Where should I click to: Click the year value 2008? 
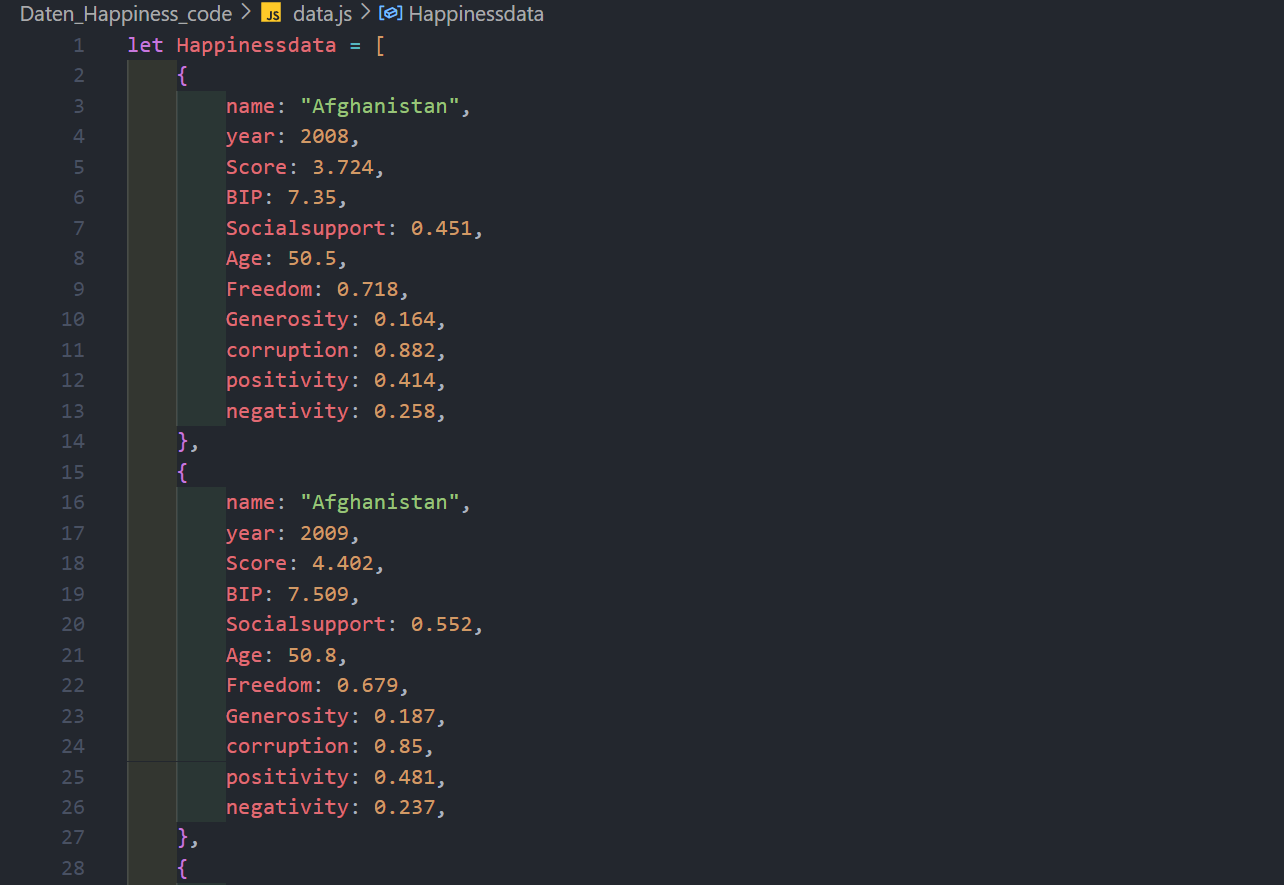point(324,136)
